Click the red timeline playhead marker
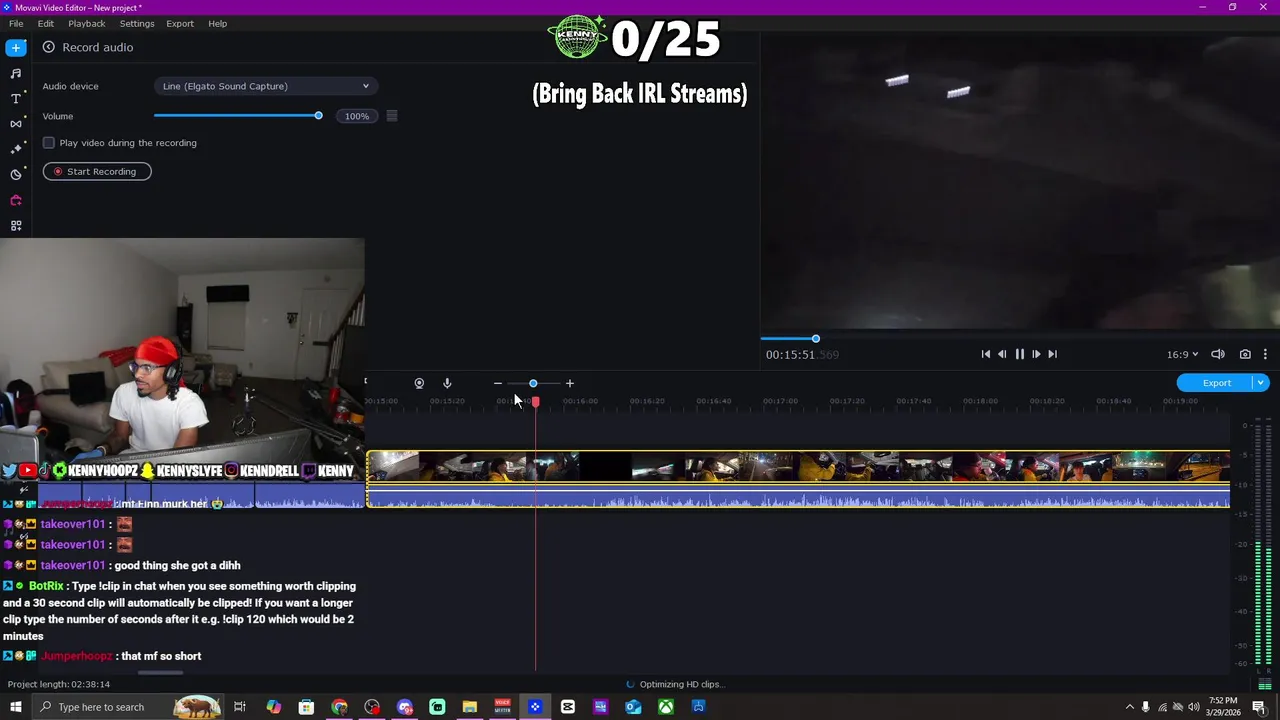 (535, 401)
